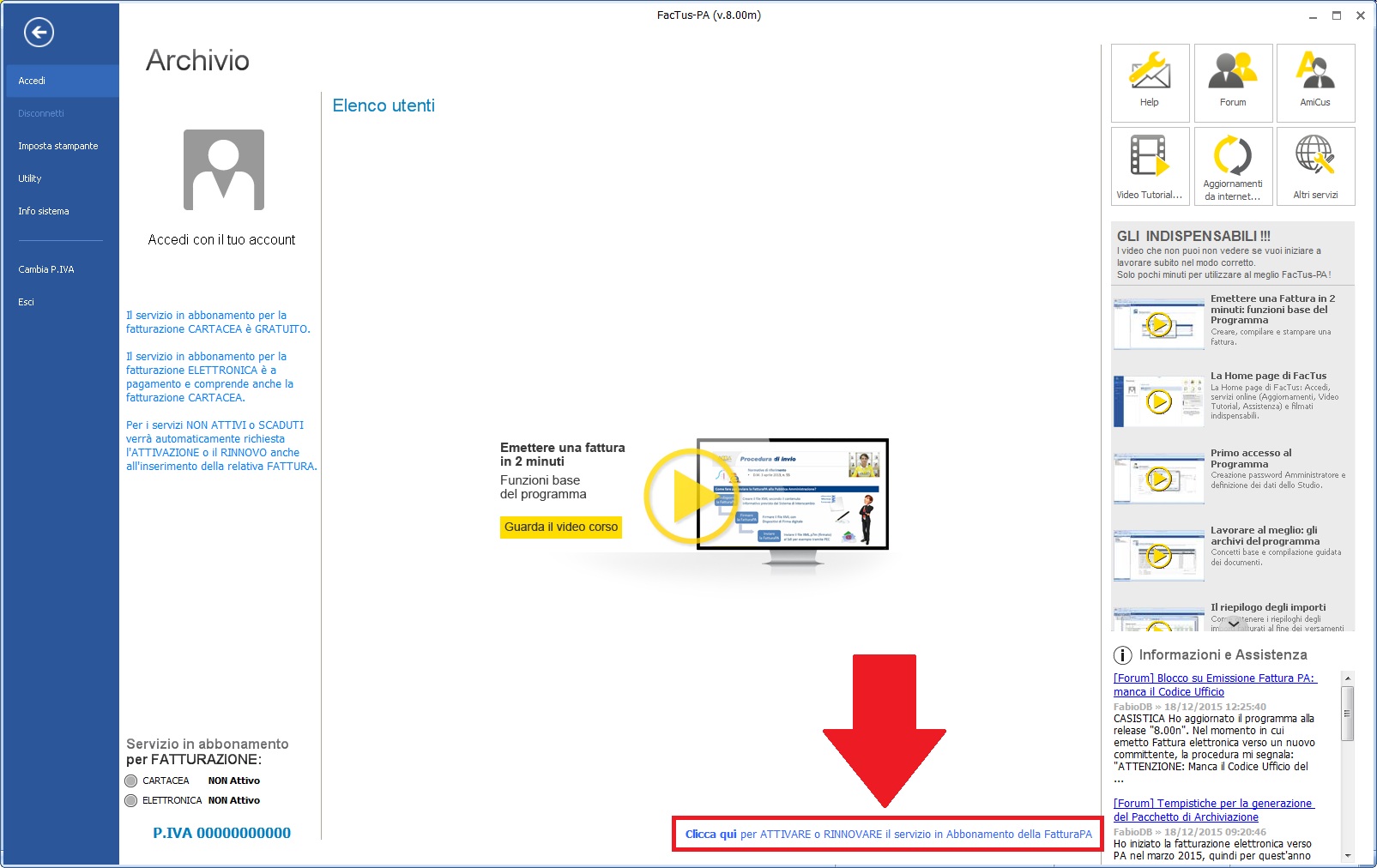Play 'Il riepilogo degli importi' video thumbnail
1377x868 pixels.
(1159, 620)
